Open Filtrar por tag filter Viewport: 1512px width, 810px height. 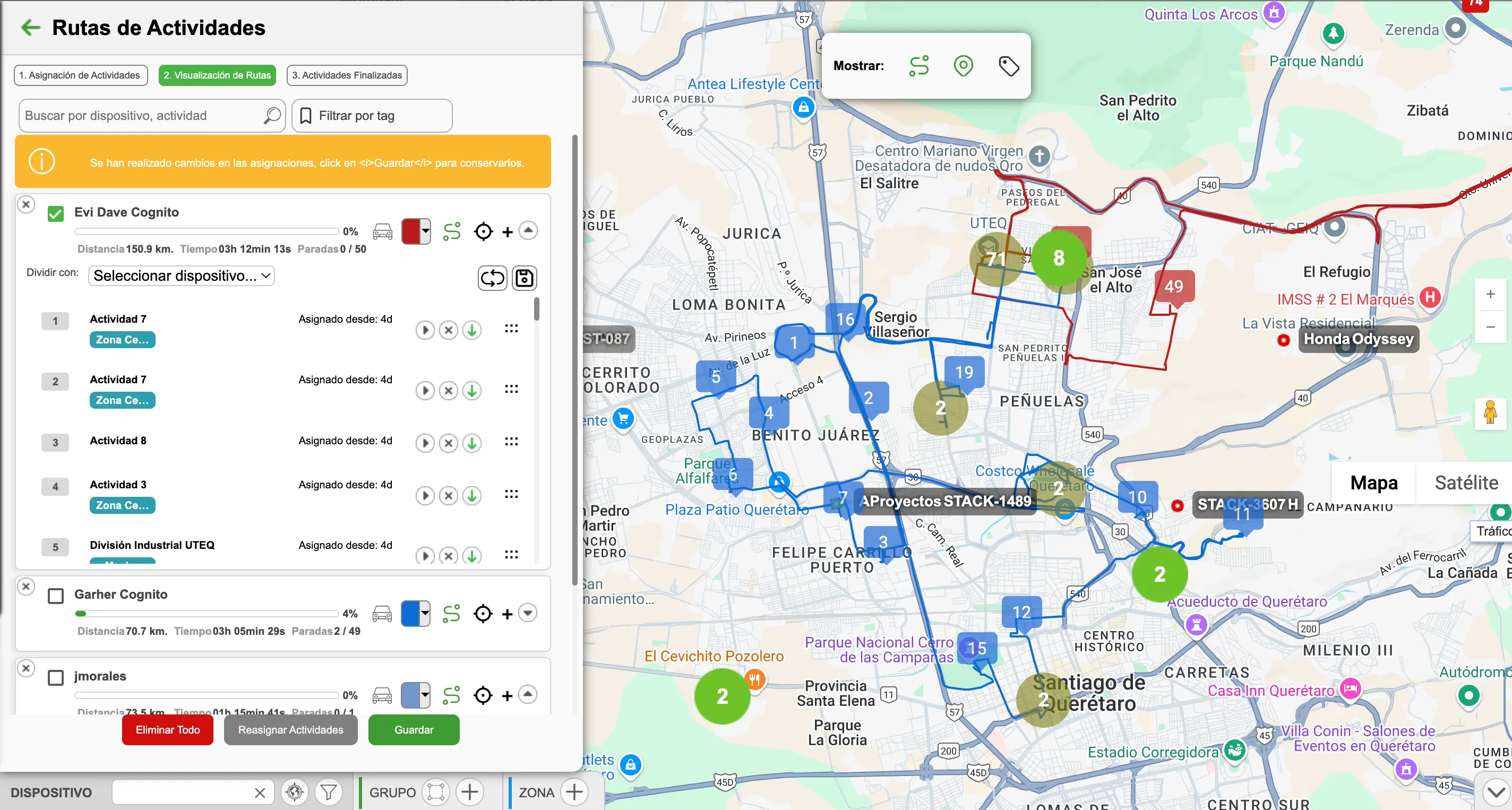(372, 115)
